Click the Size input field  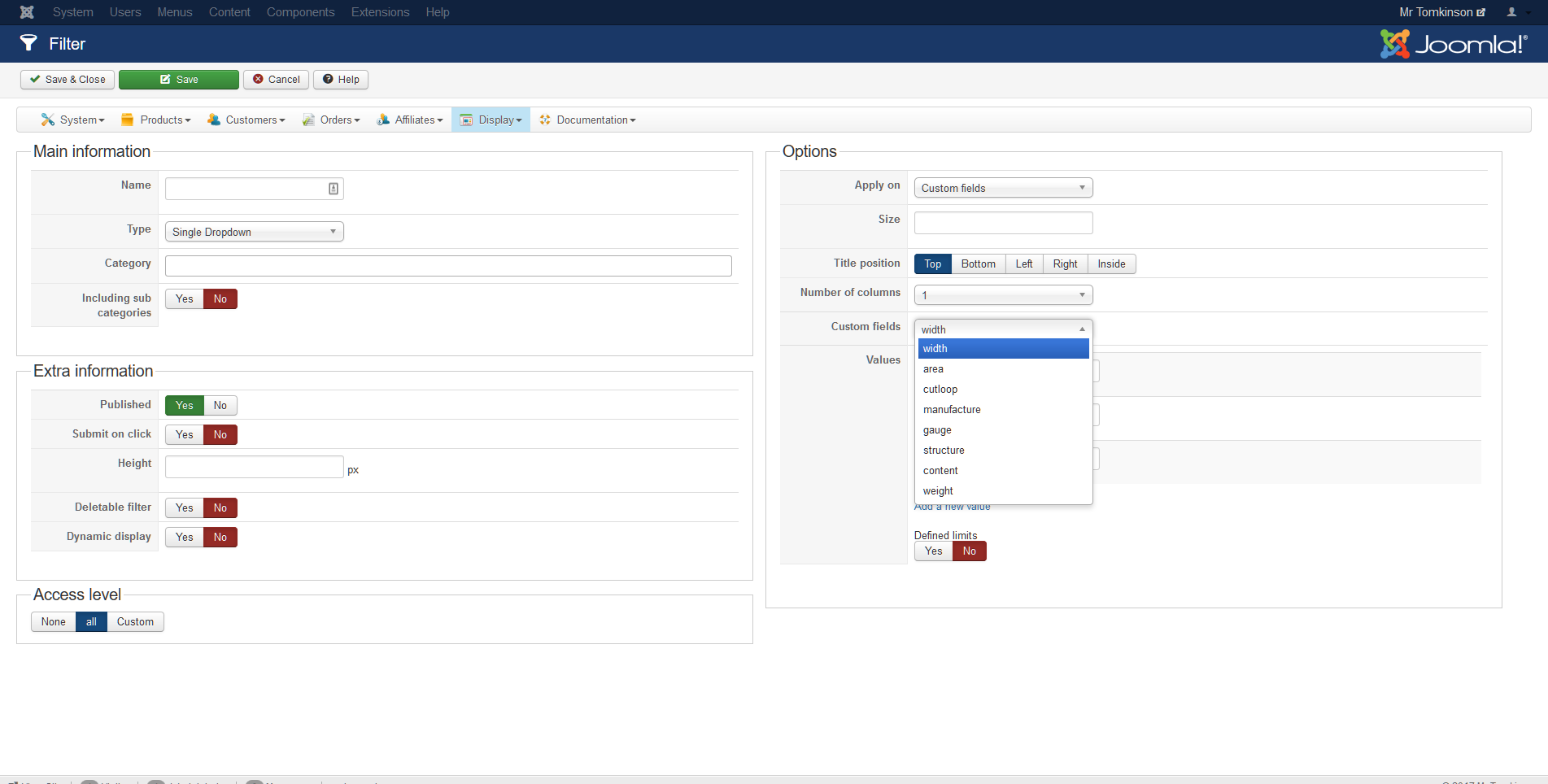(x=1004, y=223)
